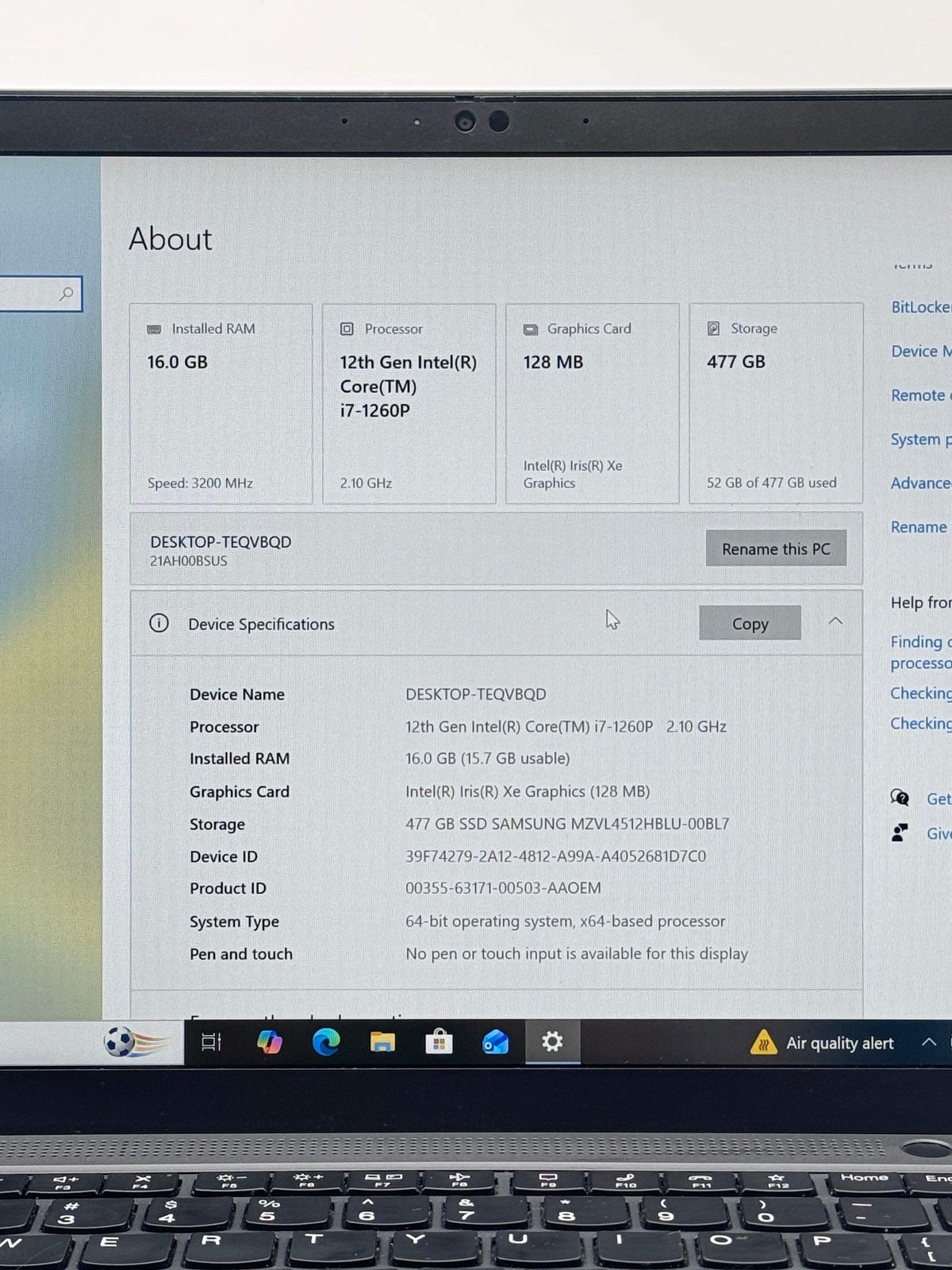Open Microsoft Edge from the taskbar

click(325, 1041)
